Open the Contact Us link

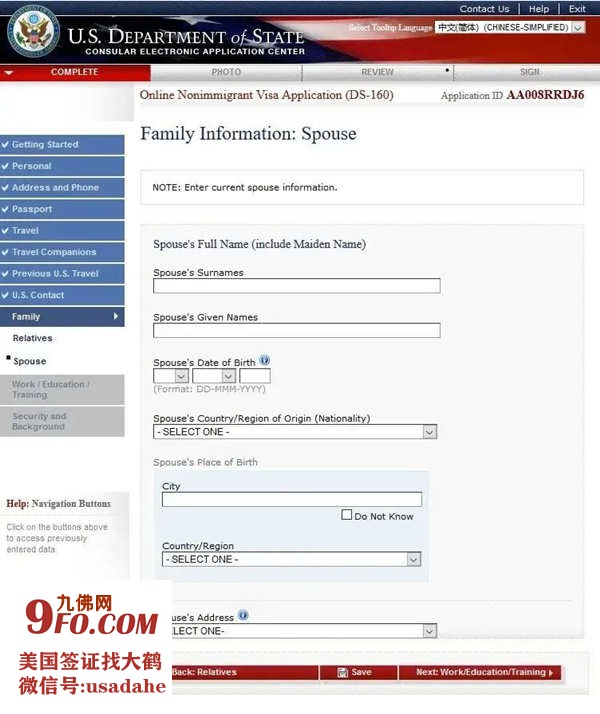(484, 9)
